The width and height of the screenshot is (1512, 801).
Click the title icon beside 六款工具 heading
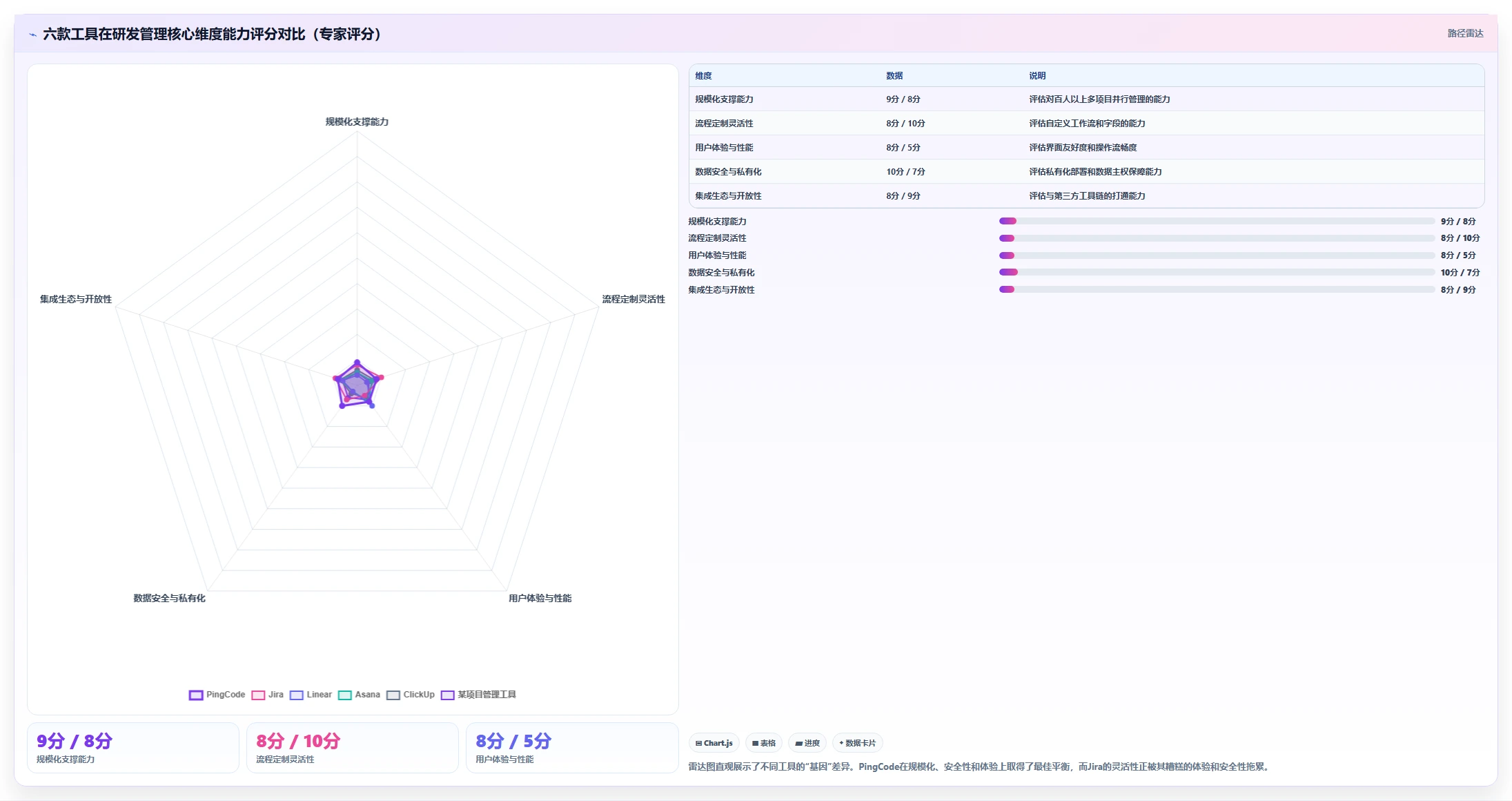pos(32,35)
